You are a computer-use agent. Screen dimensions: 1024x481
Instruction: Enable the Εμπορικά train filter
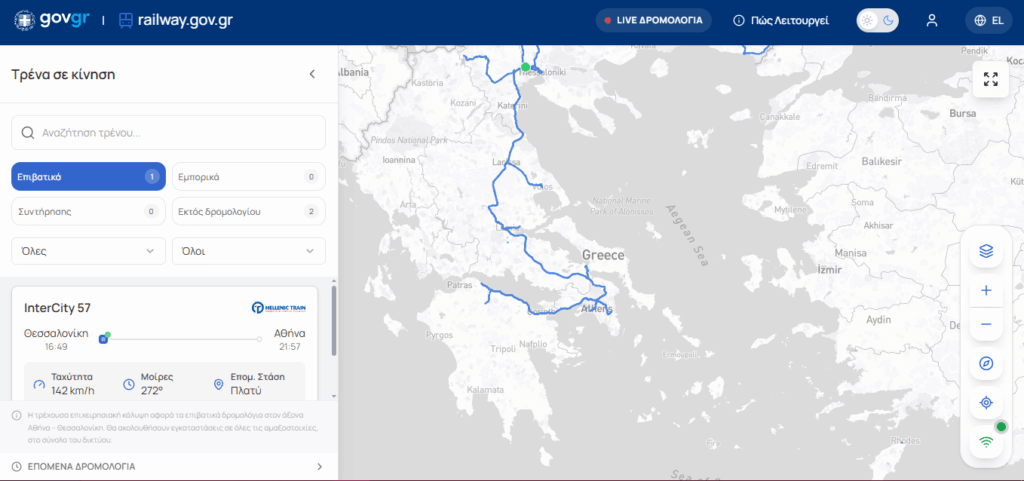click(x=248, y=177)
